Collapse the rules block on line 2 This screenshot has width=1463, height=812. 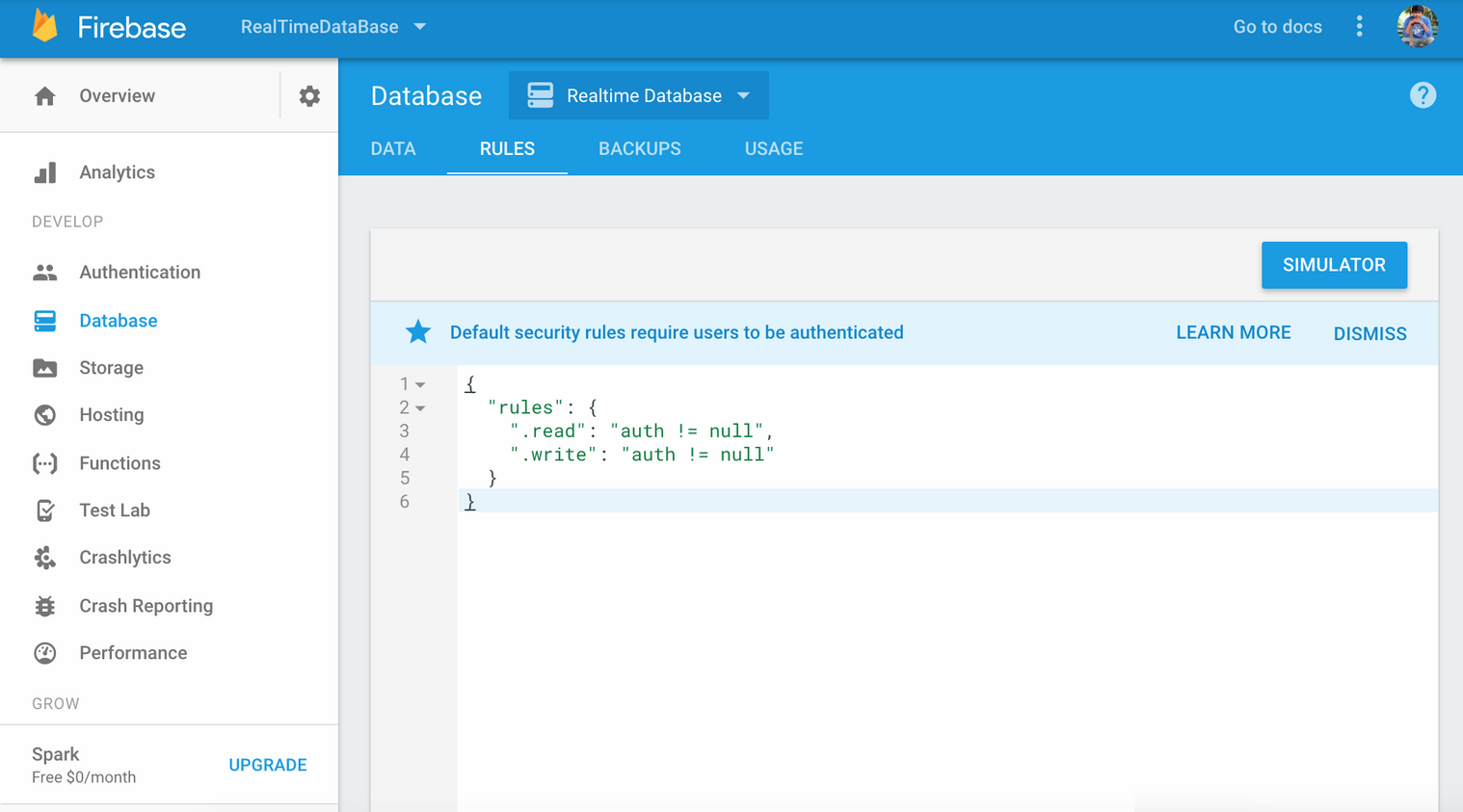tap(421, 406)
